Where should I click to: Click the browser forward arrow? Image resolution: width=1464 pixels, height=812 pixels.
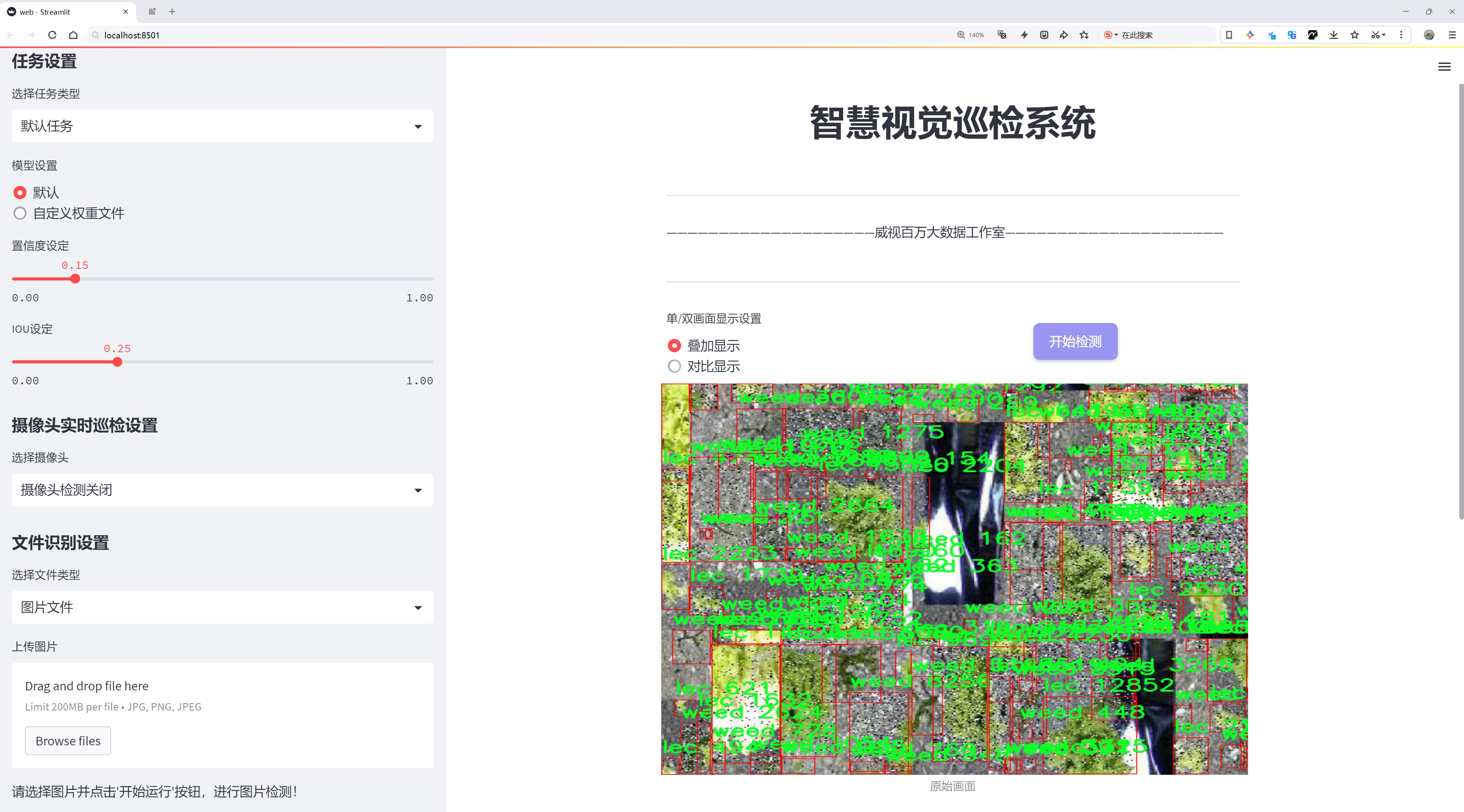[x=31, y=35]
